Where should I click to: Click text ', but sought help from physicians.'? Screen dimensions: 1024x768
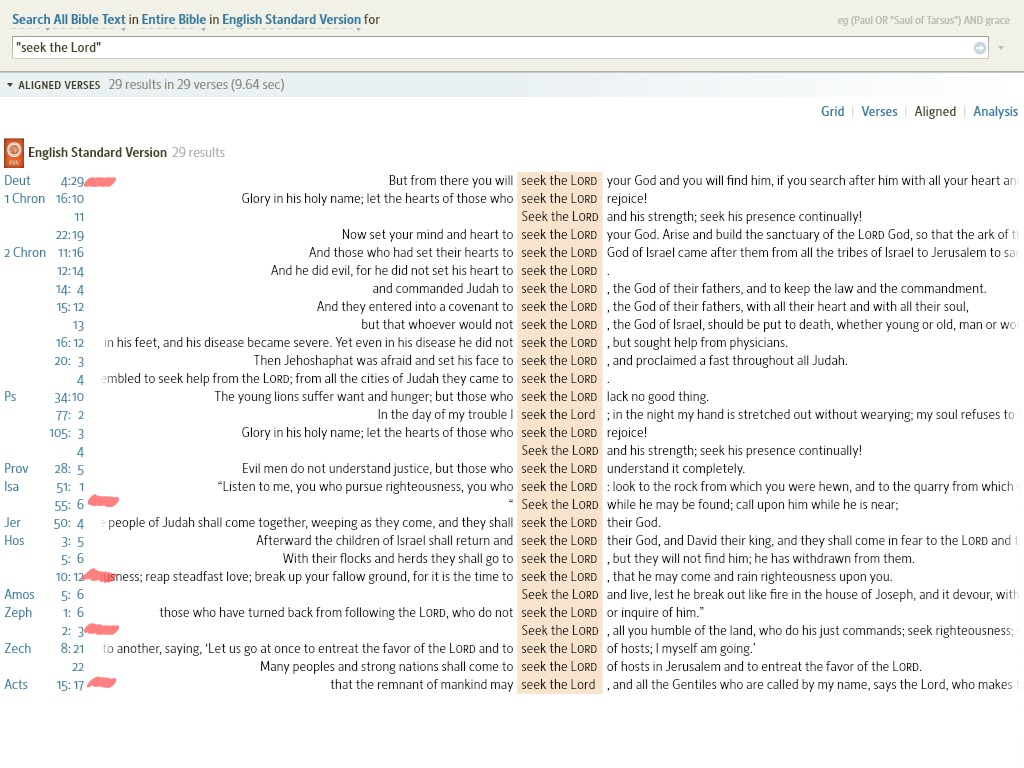697,343
